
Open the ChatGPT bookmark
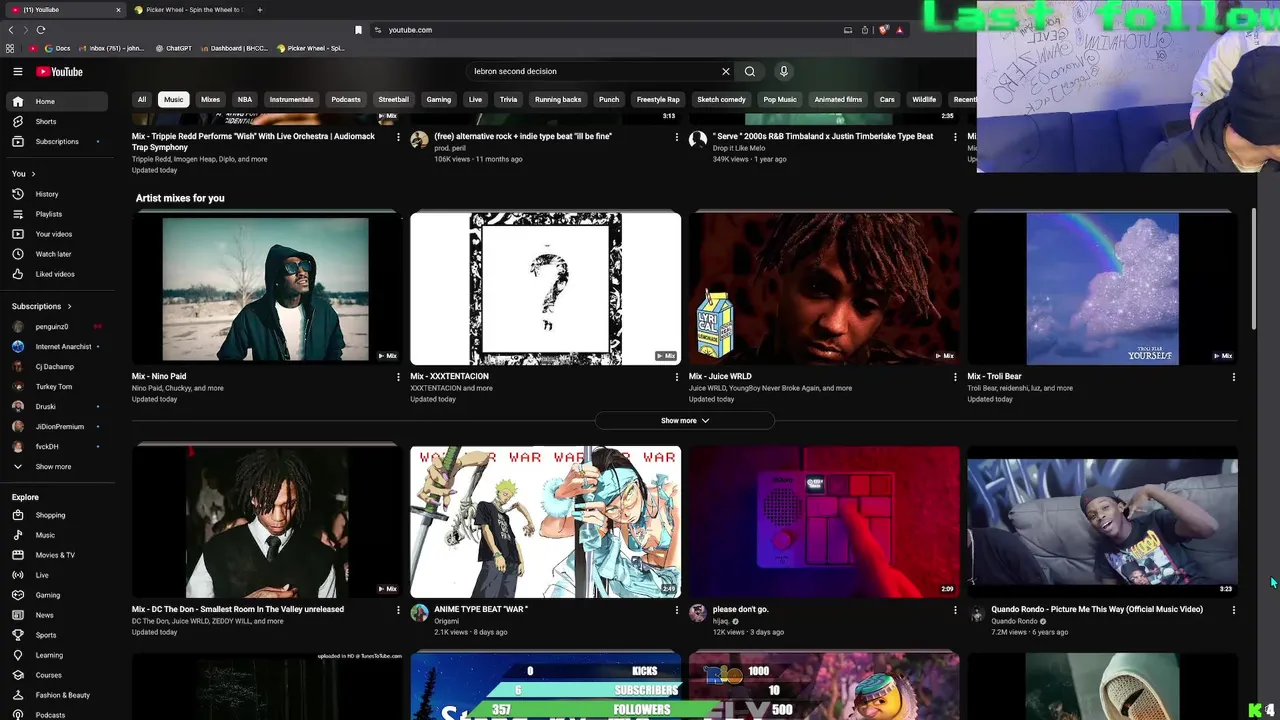(x=173, y=48)
